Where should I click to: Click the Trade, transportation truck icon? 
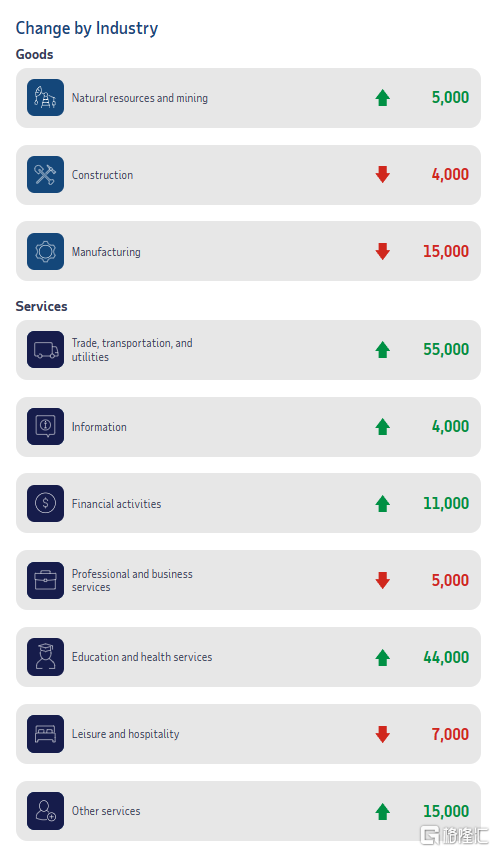pyautogui.click(x=46, y=350)
